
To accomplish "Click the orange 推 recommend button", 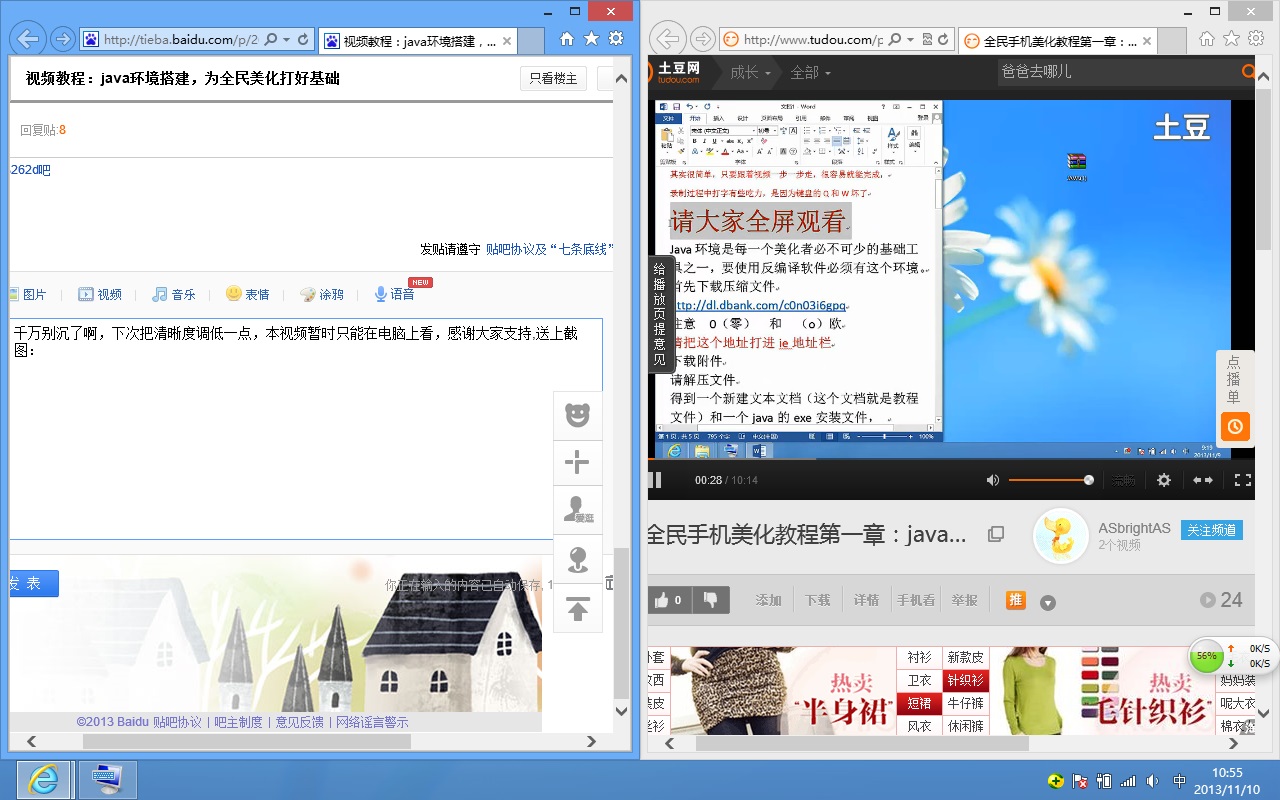I will [x=1016, y=600].
